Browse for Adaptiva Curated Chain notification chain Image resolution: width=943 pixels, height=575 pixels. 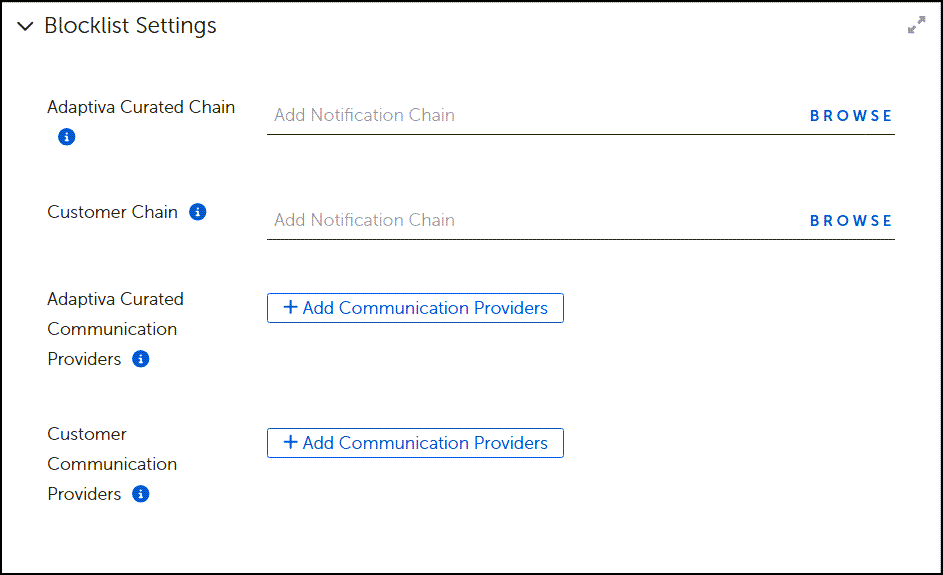point(850,115)
